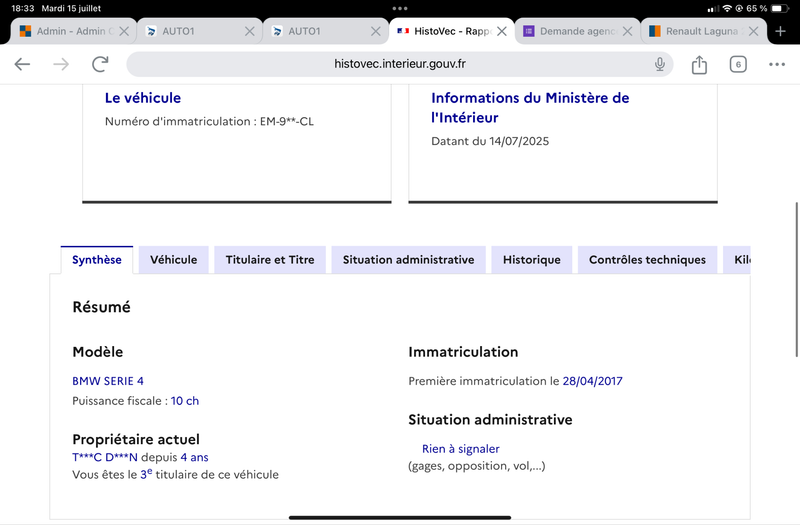Click the first registration date 28/04/2017
Viewport: 800px width, 525px height.
[592, 381]
